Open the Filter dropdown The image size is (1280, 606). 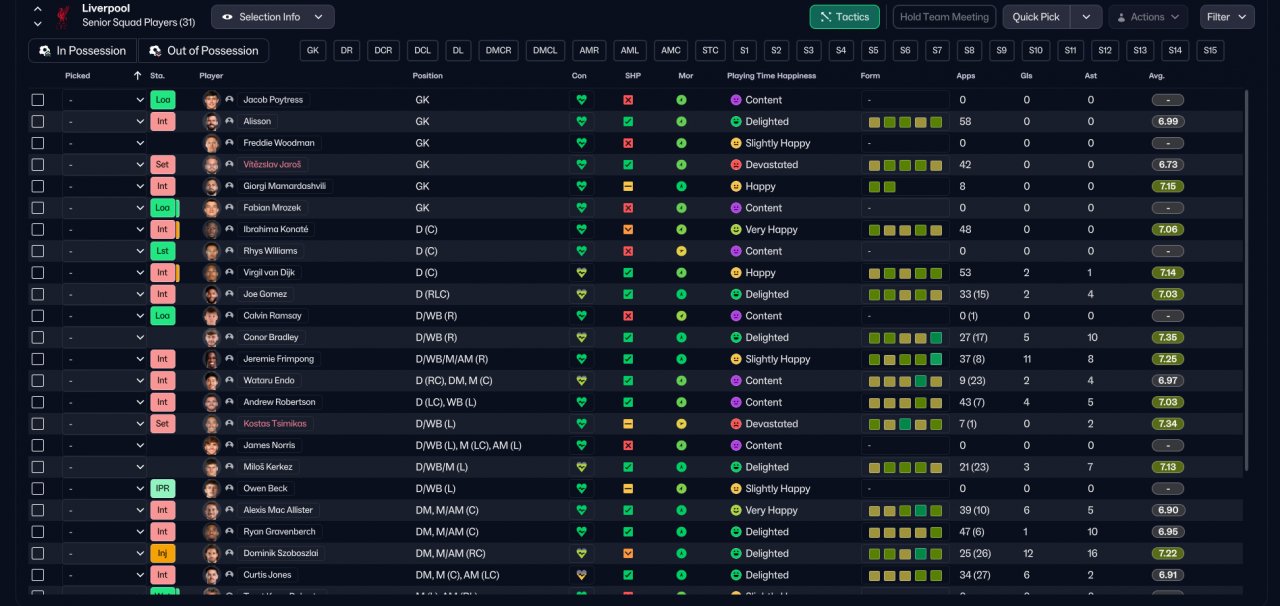[1226, 17]
